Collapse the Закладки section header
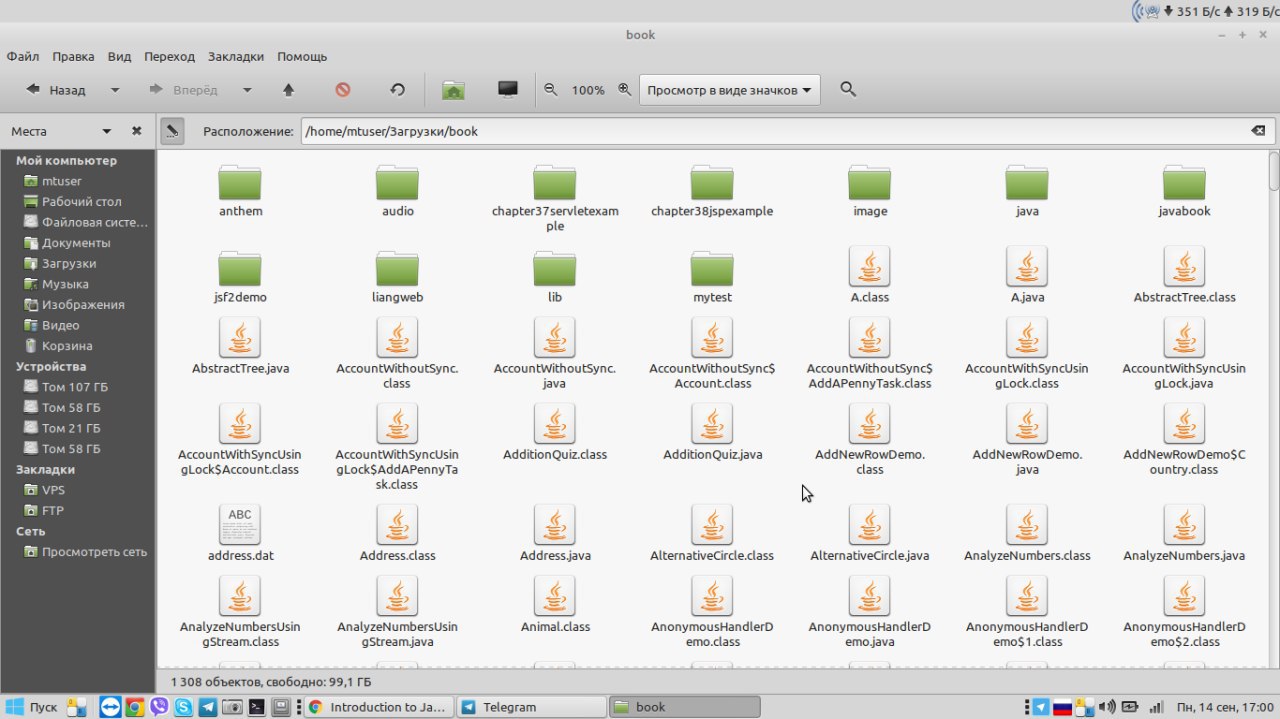This screenshot has height=719, width=1280. [x=45, y=469]
